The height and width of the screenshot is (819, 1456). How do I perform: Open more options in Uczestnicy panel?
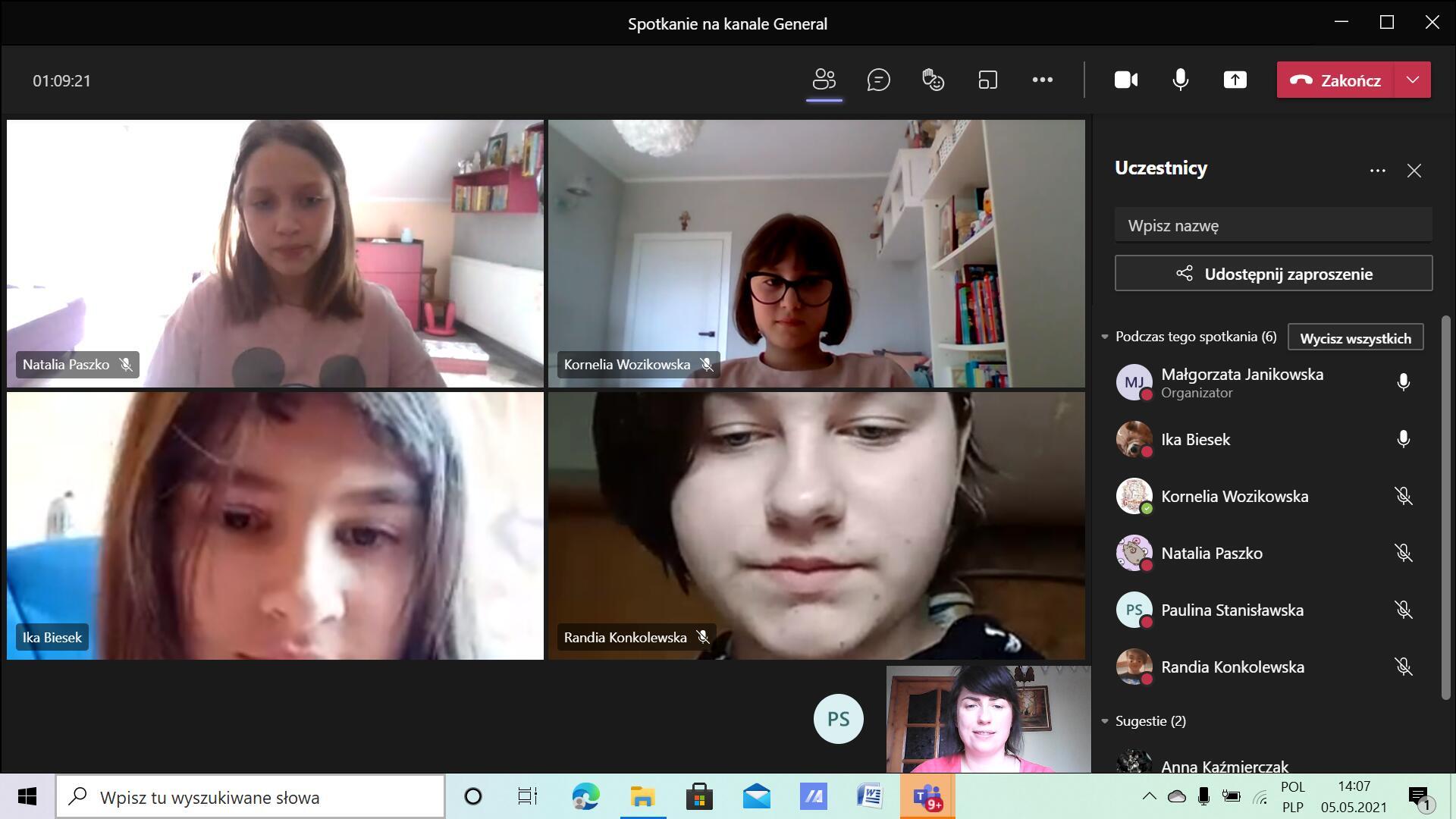pos(1378,171)
